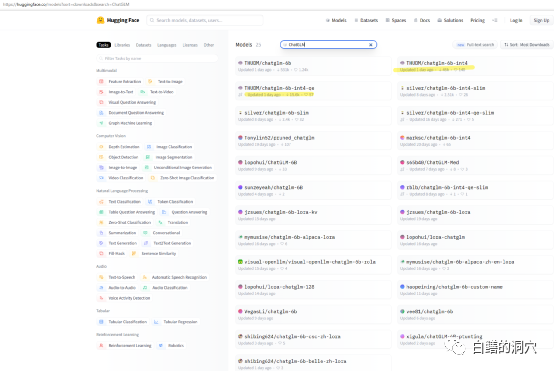Screen dimensions: 554x371
Task: Click in the ChatGLM model filter box
Action: (328, 45)
